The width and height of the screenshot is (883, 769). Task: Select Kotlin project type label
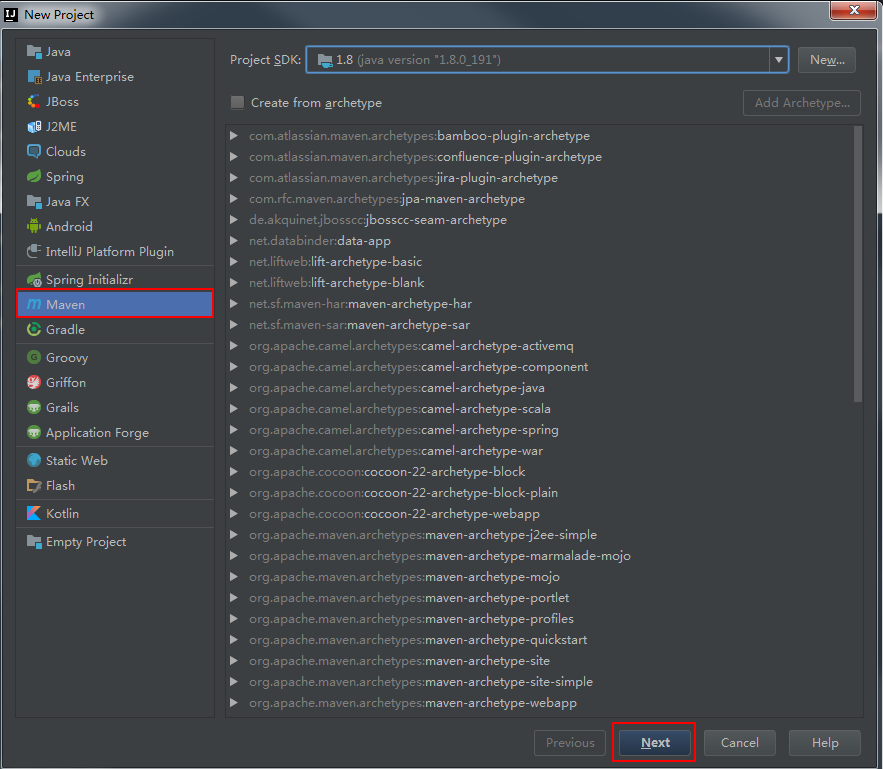tap(63, 513)
